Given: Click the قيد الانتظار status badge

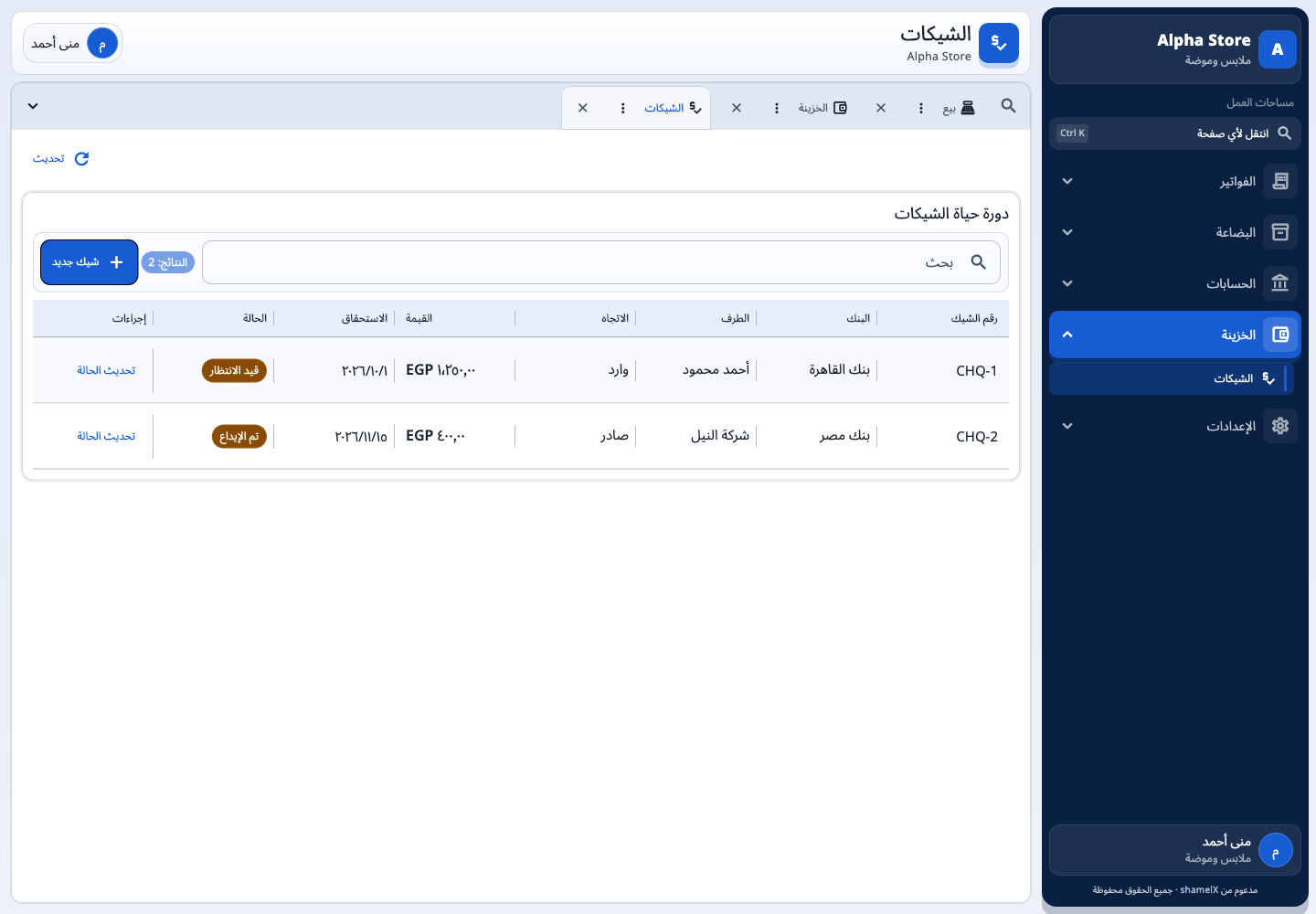Looking at the screenshot, I should 234,370.
